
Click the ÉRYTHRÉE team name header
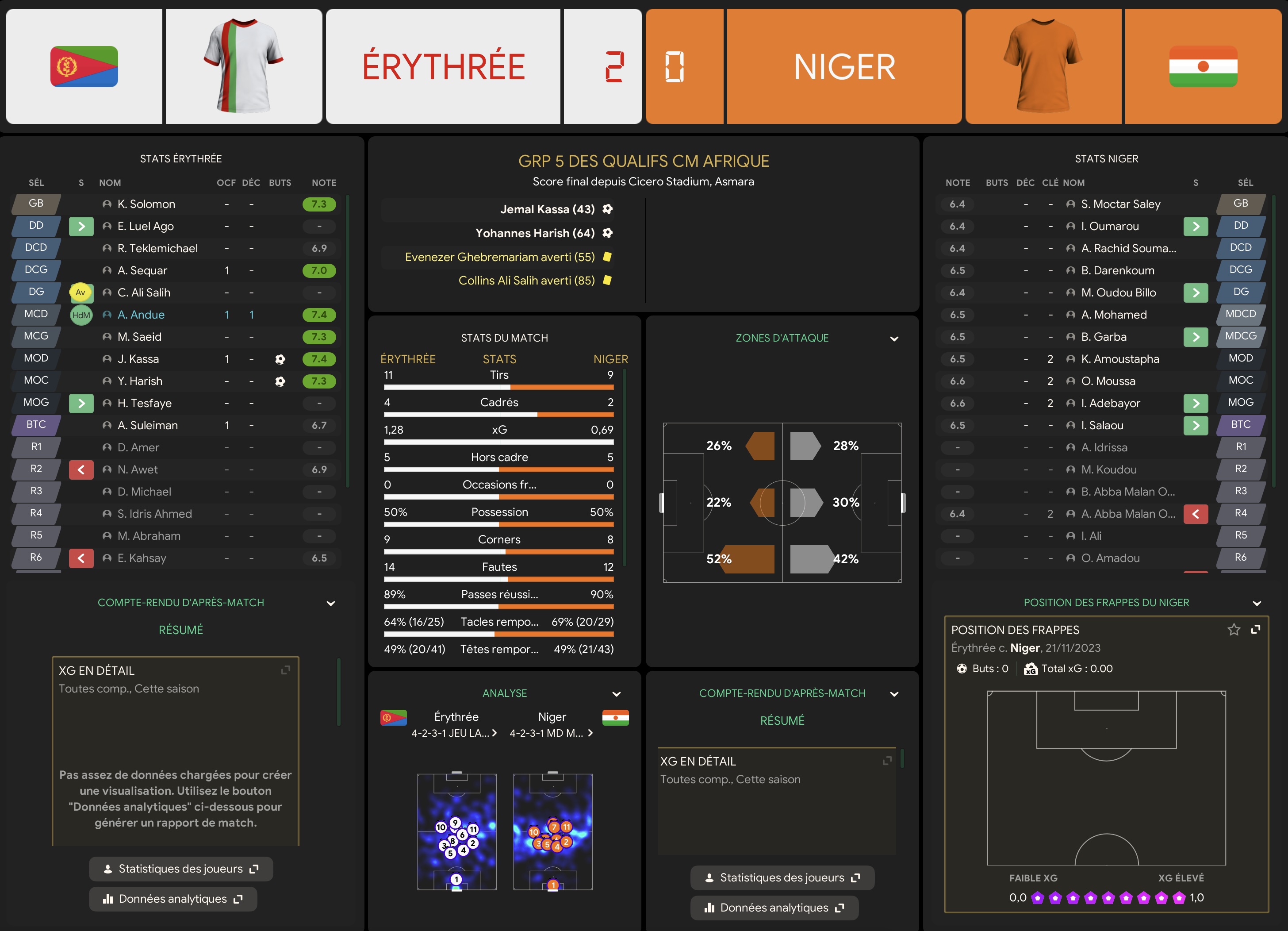(444, 66)
